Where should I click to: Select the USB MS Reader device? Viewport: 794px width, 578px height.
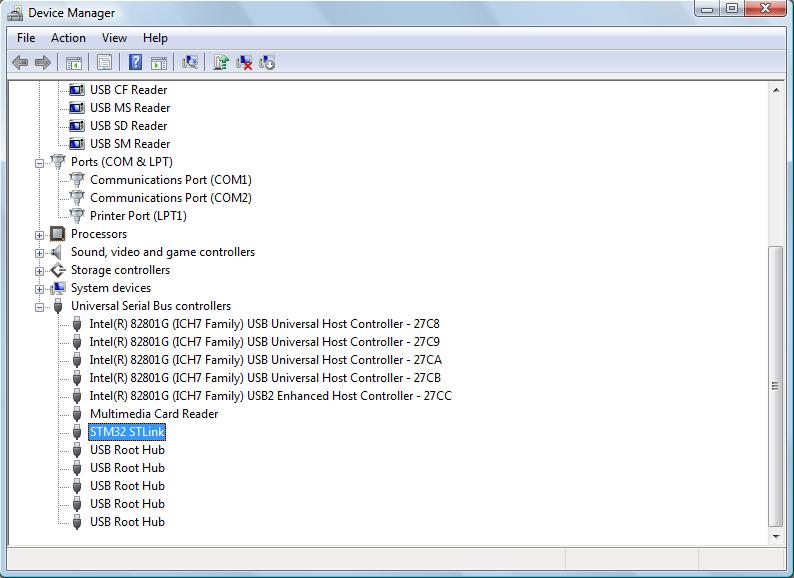tap(130, 108)
